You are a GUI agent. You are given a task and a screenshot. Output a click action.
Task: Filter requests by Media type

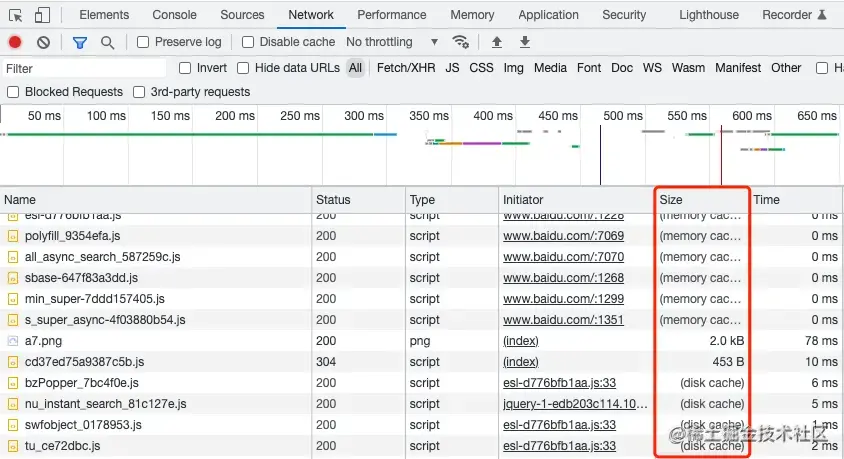(550, 68)
